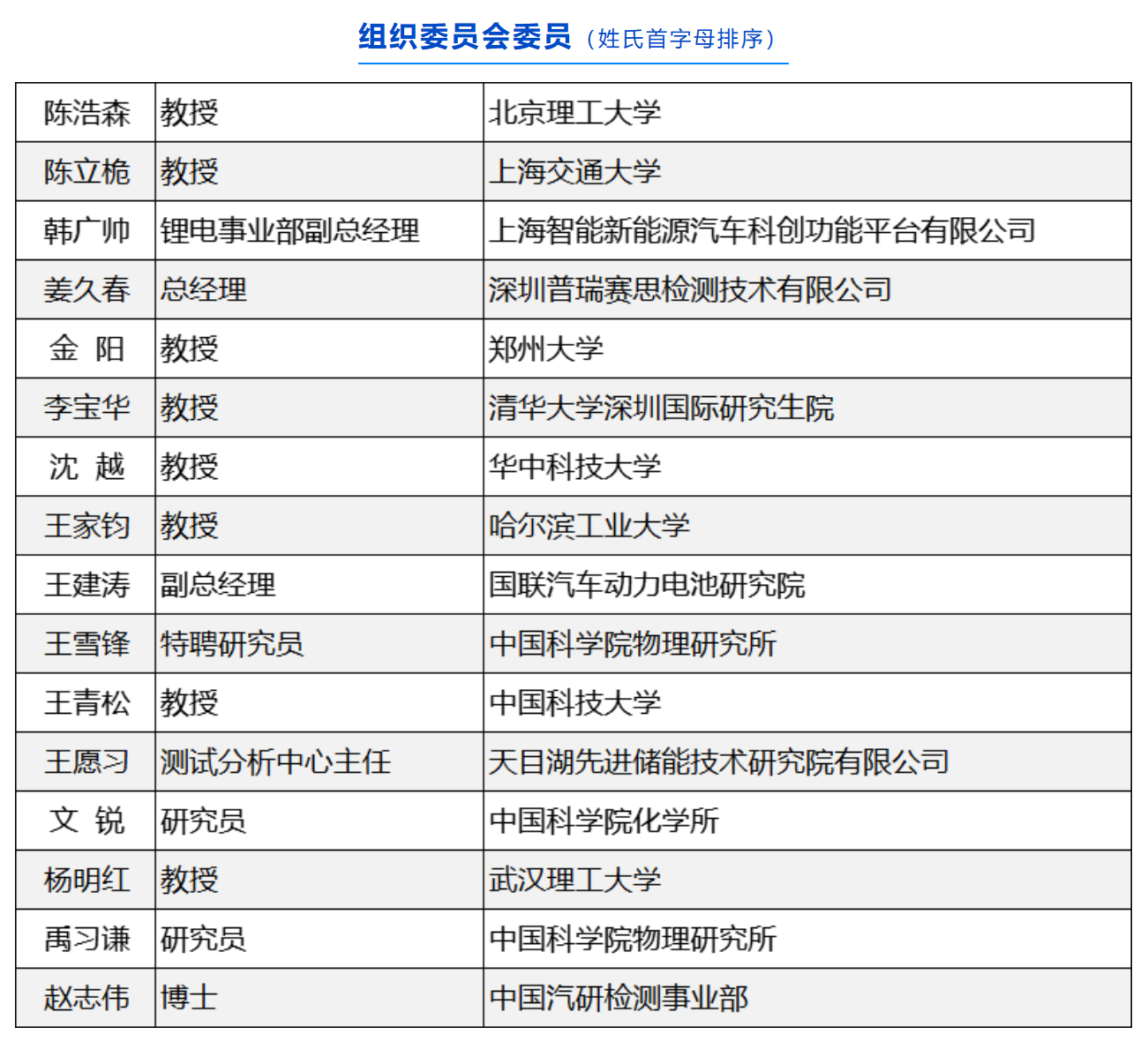
Task: Click the heading 组织委员会委员
Action: 464,37
